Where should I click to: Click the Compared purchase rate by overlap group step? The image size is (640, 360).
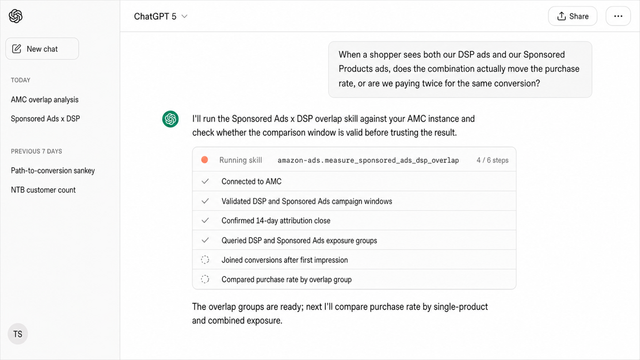click(x=354, y=280)
